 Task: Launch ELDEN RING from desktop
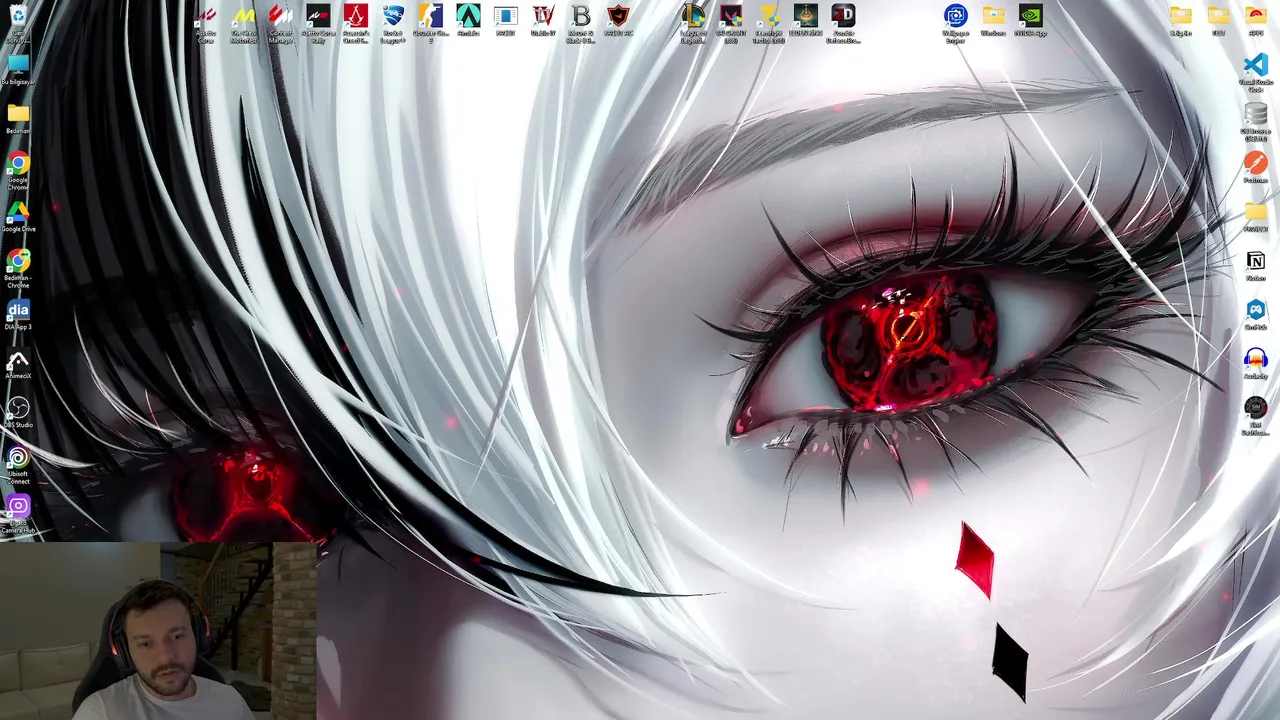[806, 20]
